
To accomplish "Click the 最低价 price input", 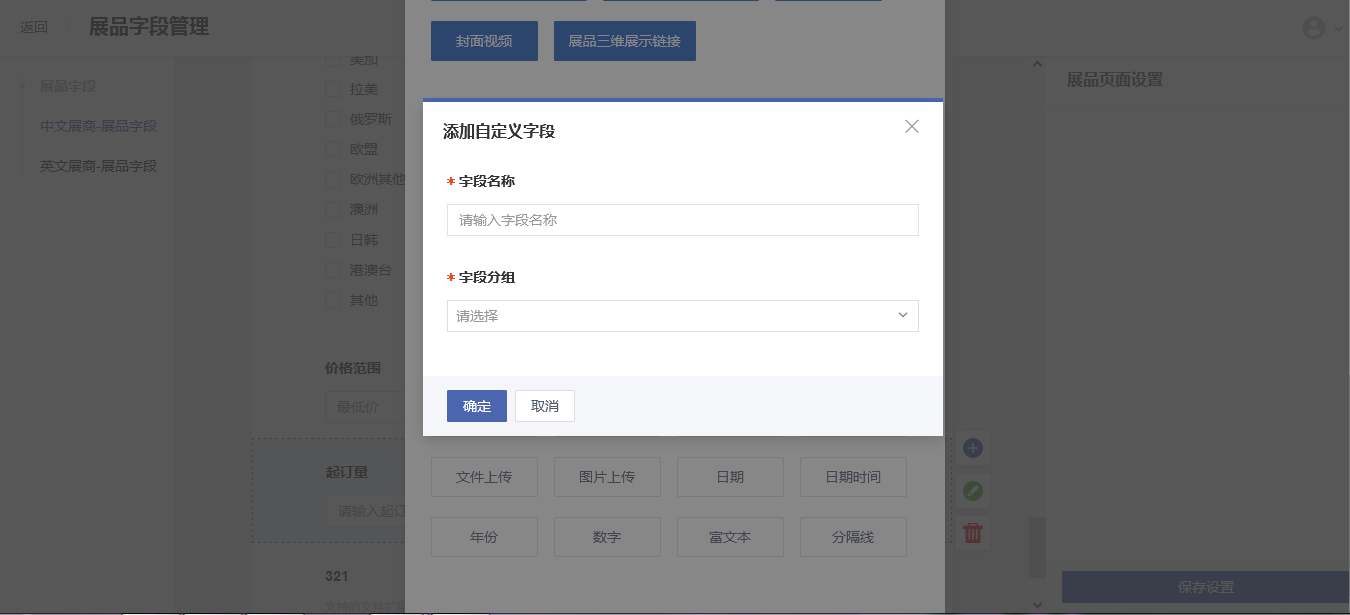I will (365, 407).
